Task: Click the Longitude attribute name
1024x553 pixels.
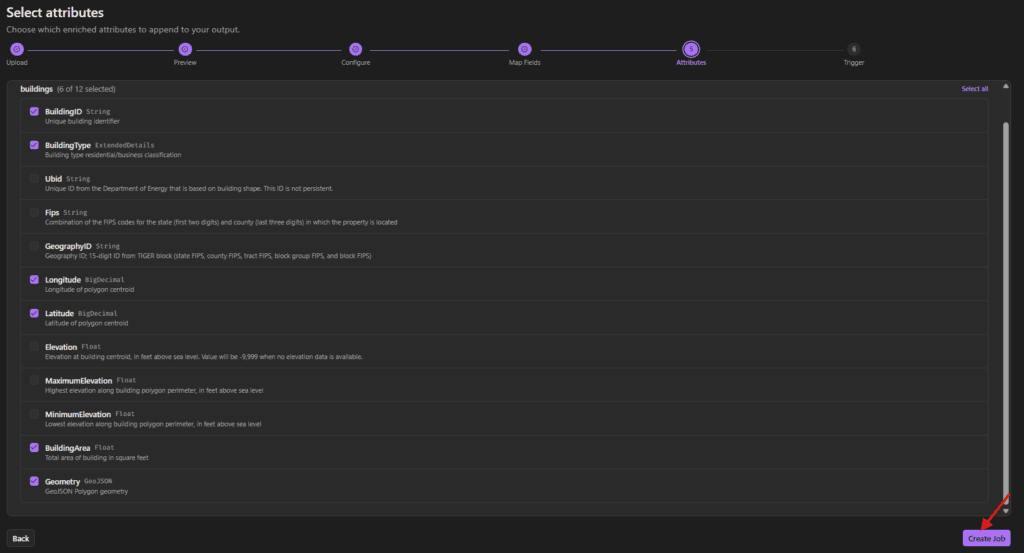Action: (x=63, y=279)
